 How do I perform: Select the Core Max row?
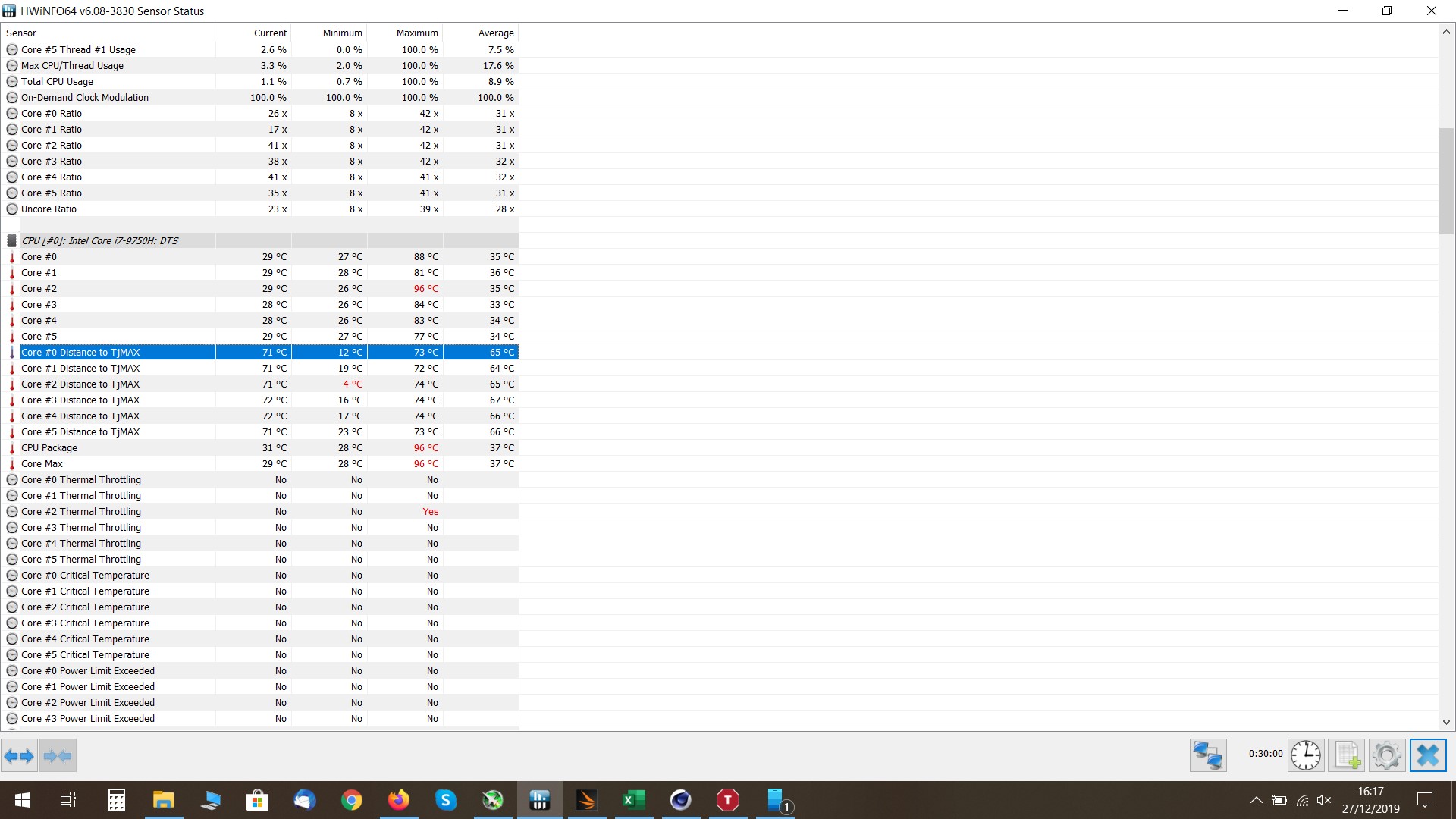(x=261, y=463)
